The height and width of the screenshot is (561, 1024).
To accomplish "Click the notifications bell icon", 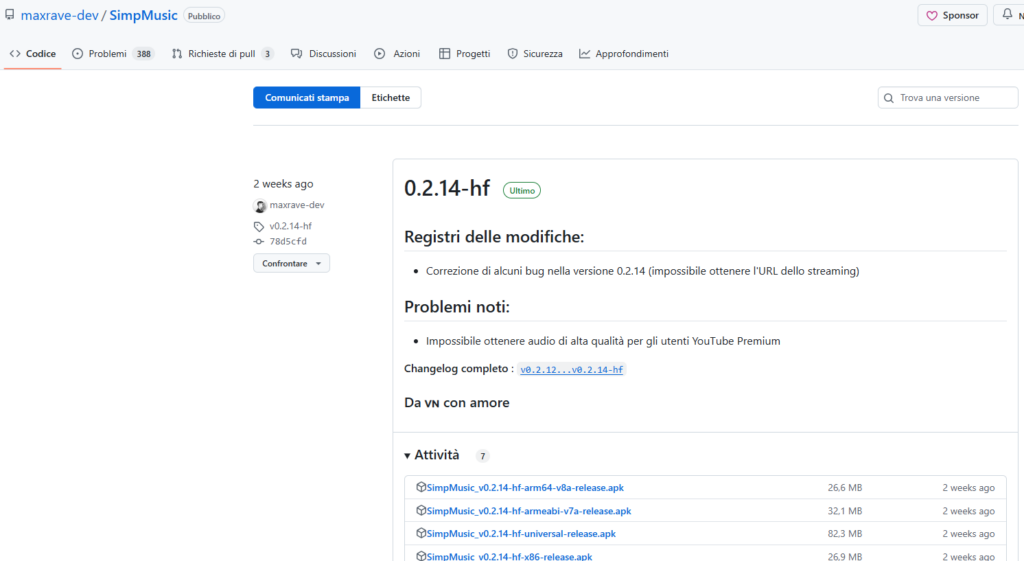I will pos(1008,14).
